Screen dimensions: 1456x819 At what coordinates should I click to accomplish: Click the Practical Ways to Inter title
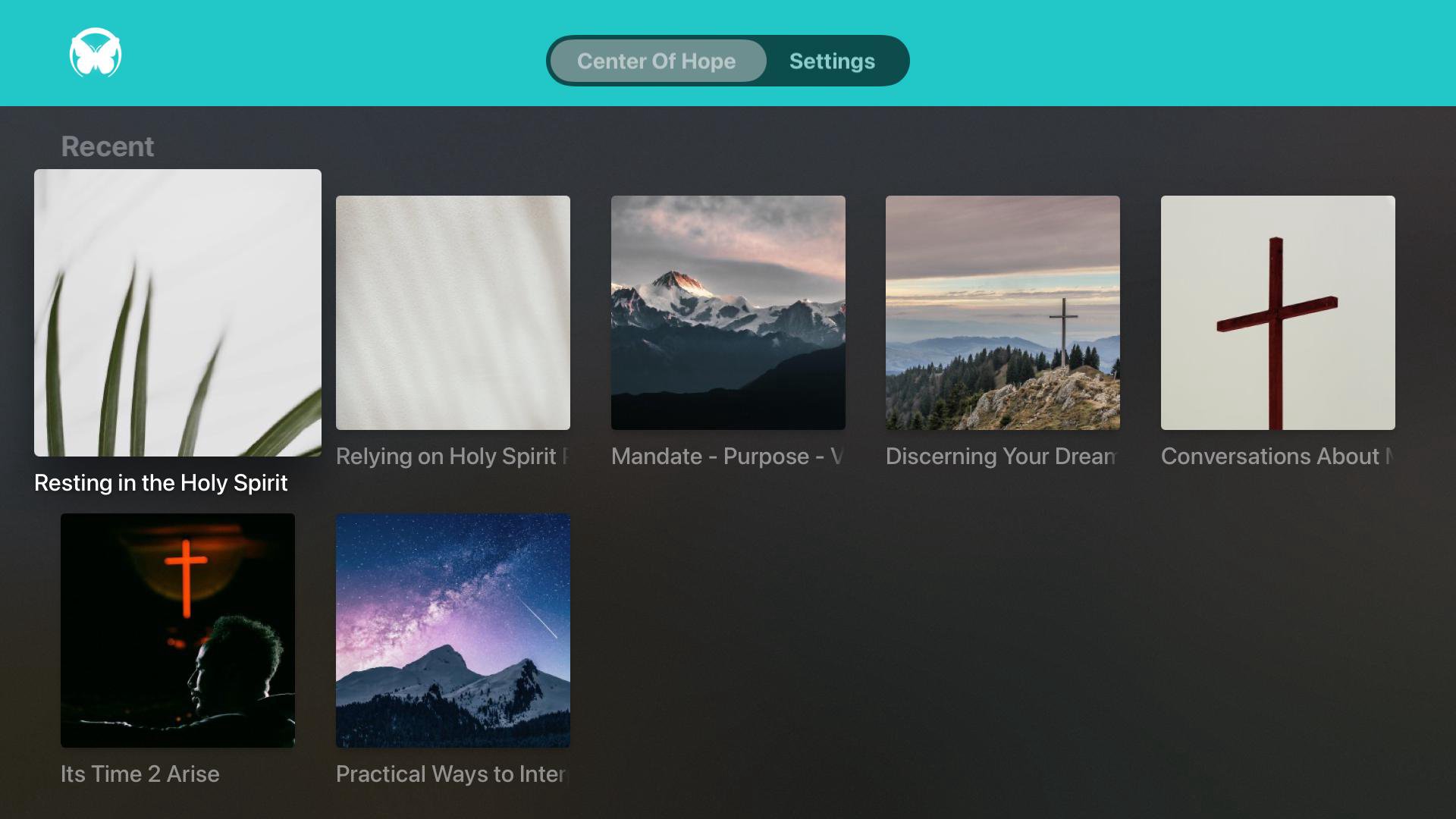pos(451,774)
